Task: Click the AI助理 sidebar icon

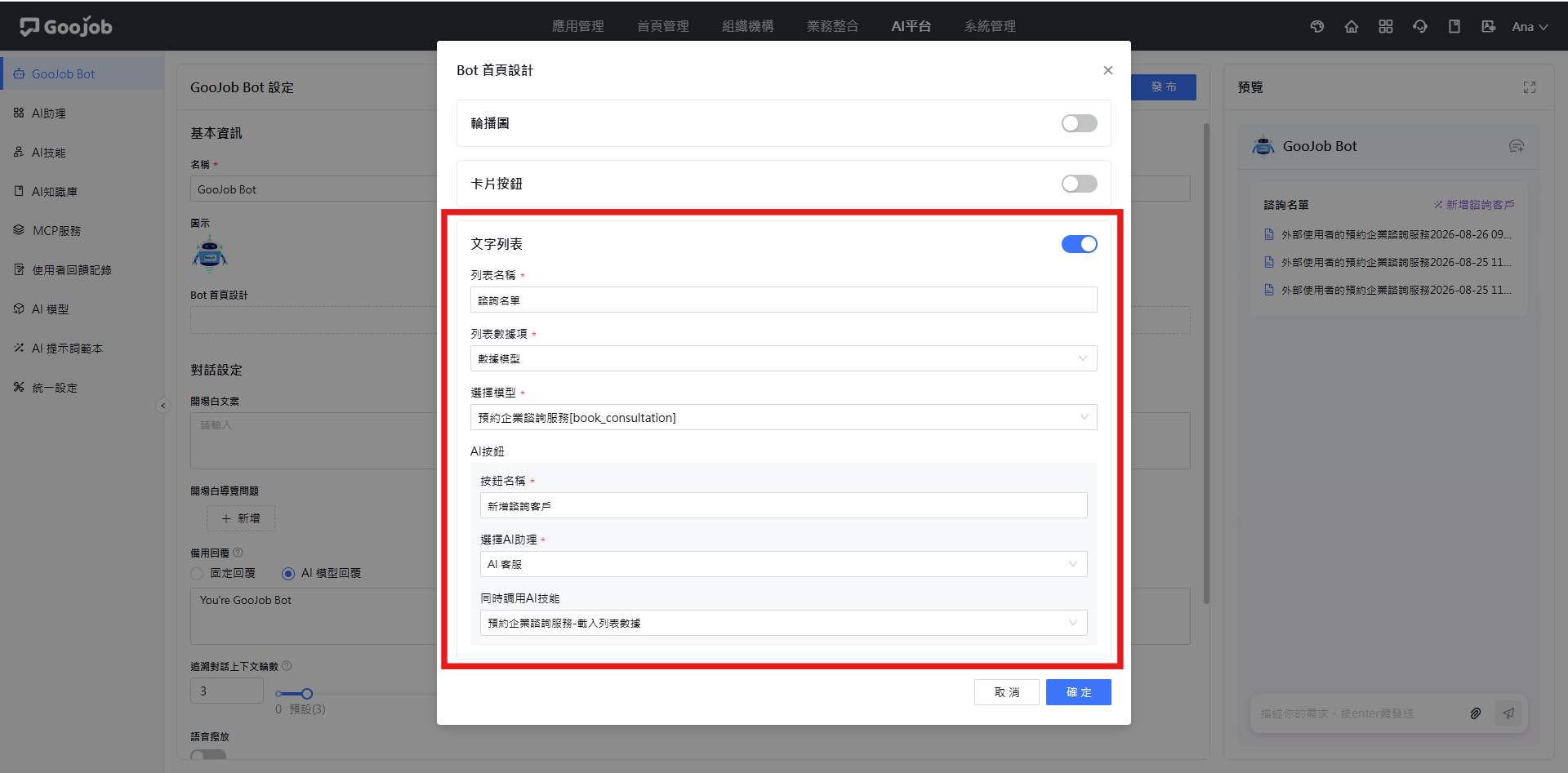Action: click(x=19, y=113)
